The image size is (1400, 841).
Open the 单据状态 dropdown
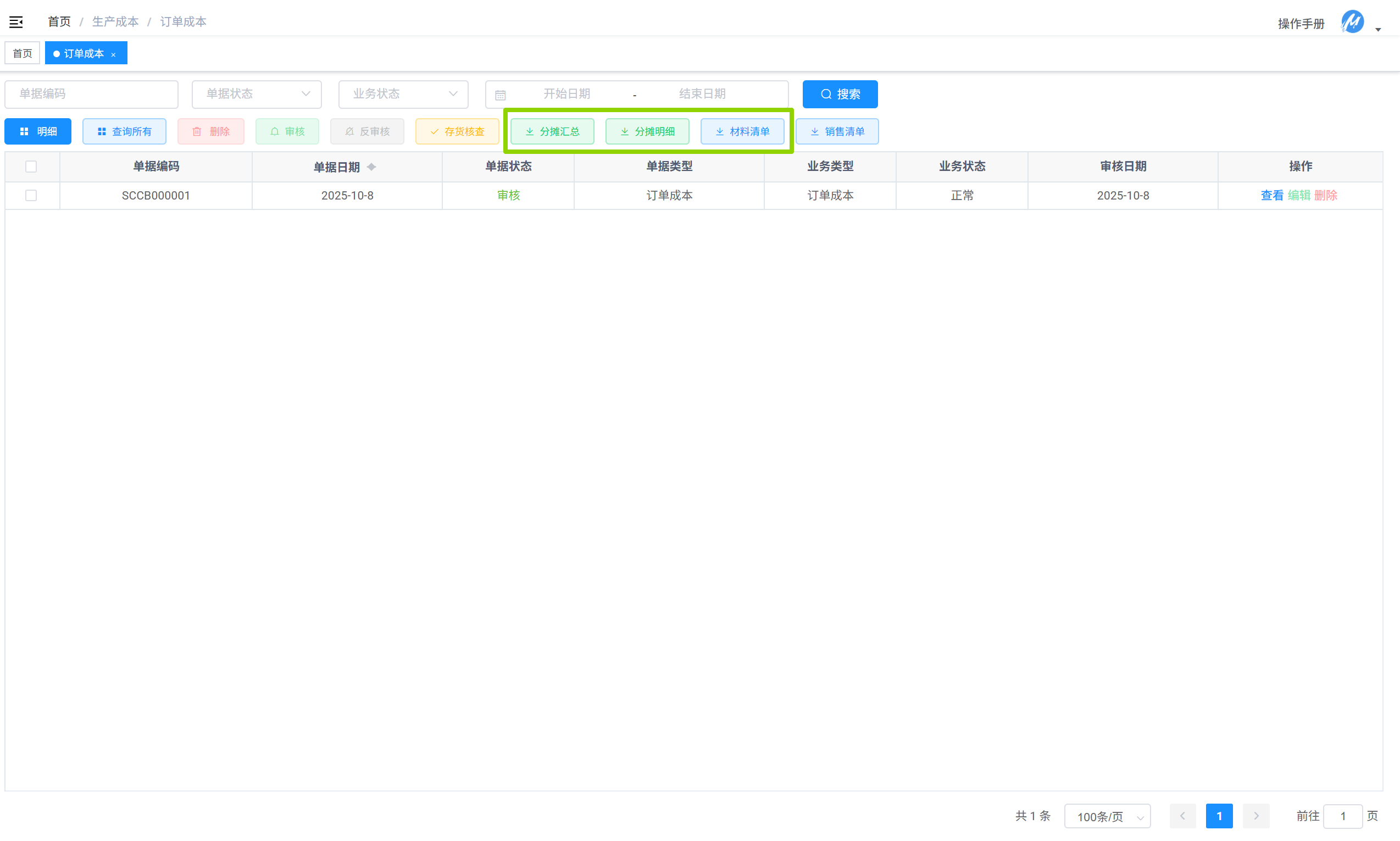[257, 94]
